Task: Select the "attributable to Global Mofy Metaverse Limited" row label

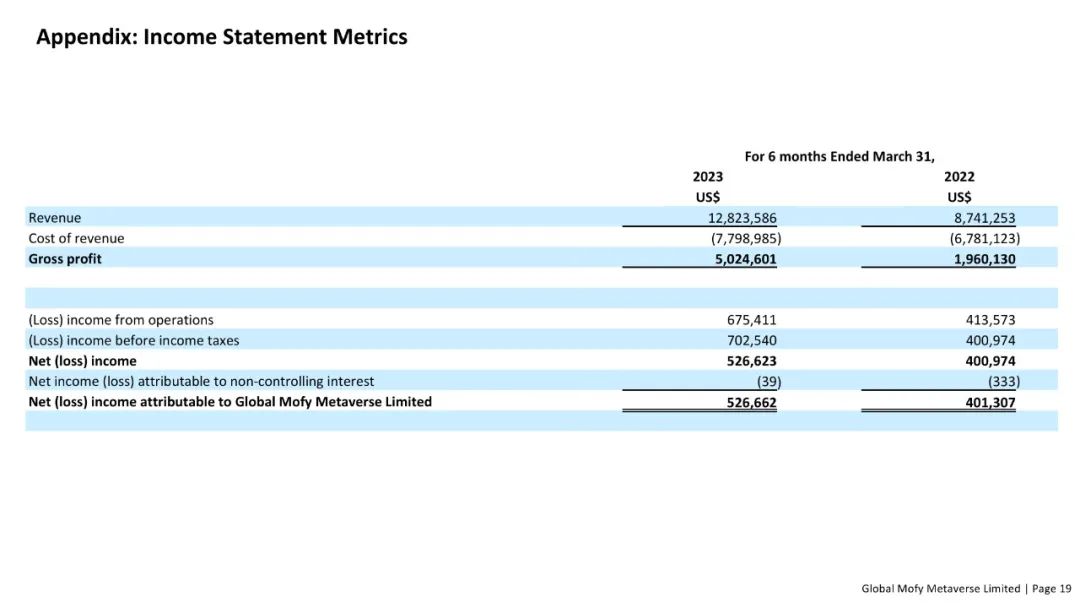Action: pos(230,401)
